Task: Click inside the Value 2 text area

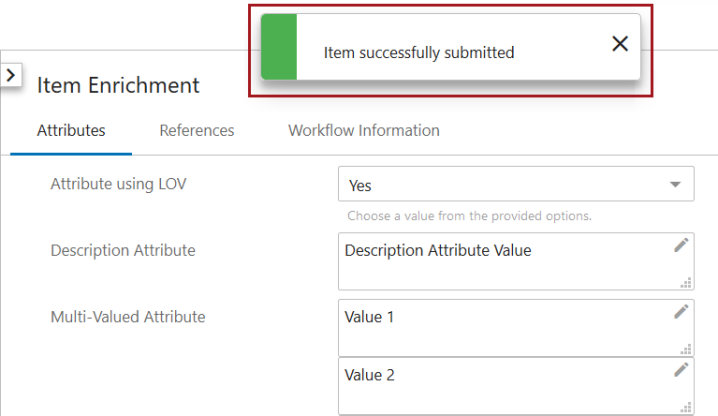Action: coord(516,386)
